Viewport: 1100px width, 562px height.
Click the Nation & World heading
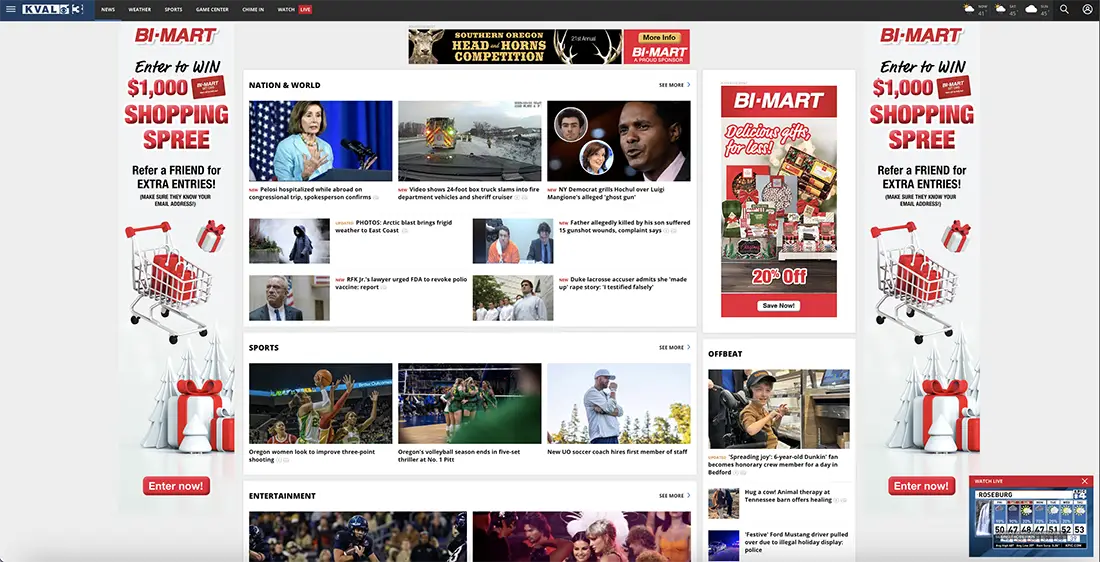click(x=284, y=85)
